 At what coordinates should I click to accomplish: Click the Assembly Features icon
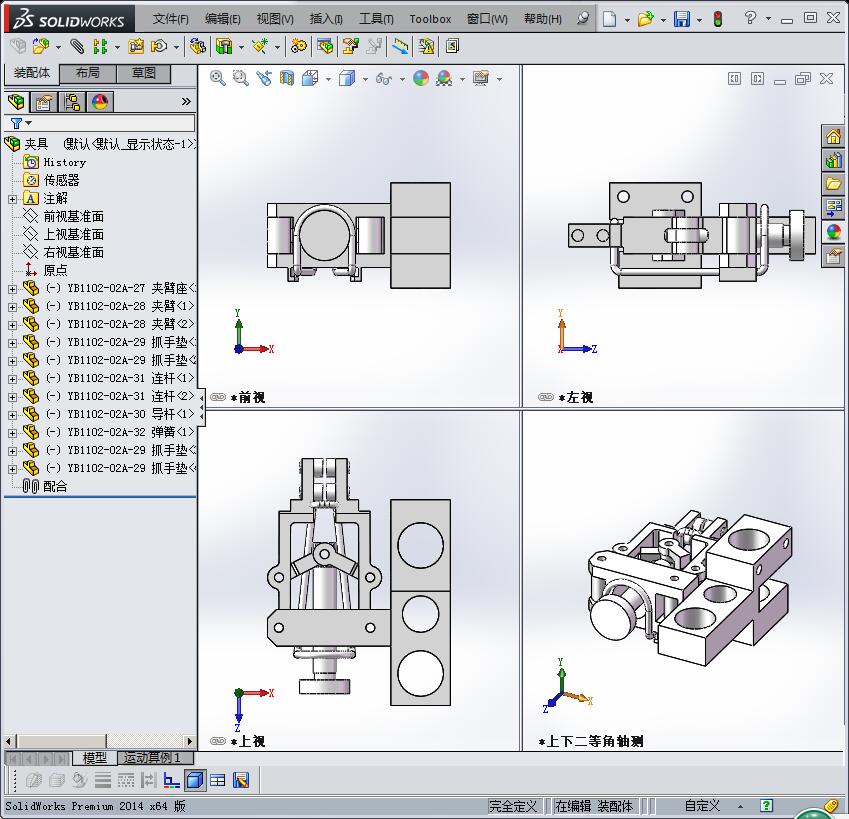click(224, 47)
